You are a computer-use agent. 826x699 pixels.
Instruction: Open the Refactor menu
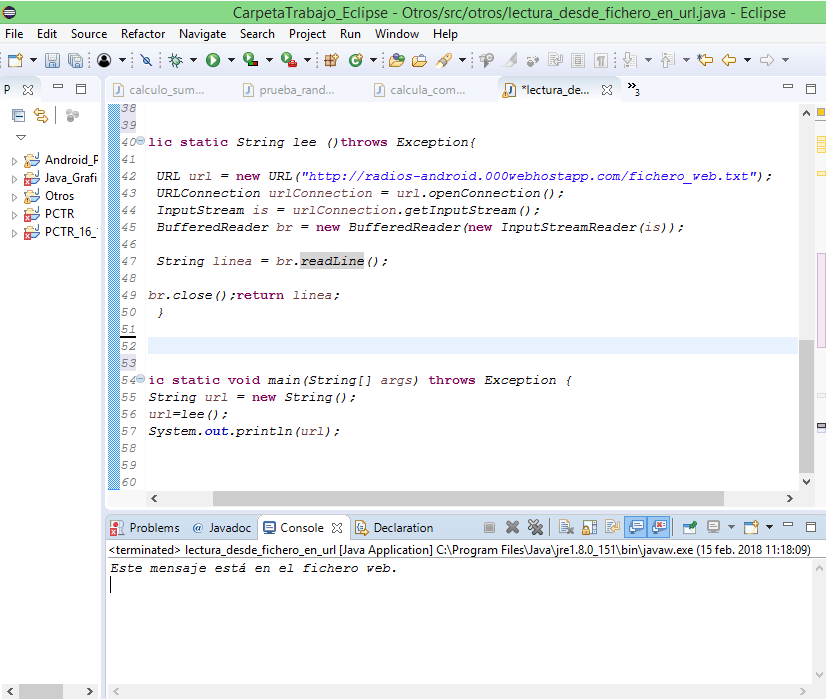tap(143, 34)
